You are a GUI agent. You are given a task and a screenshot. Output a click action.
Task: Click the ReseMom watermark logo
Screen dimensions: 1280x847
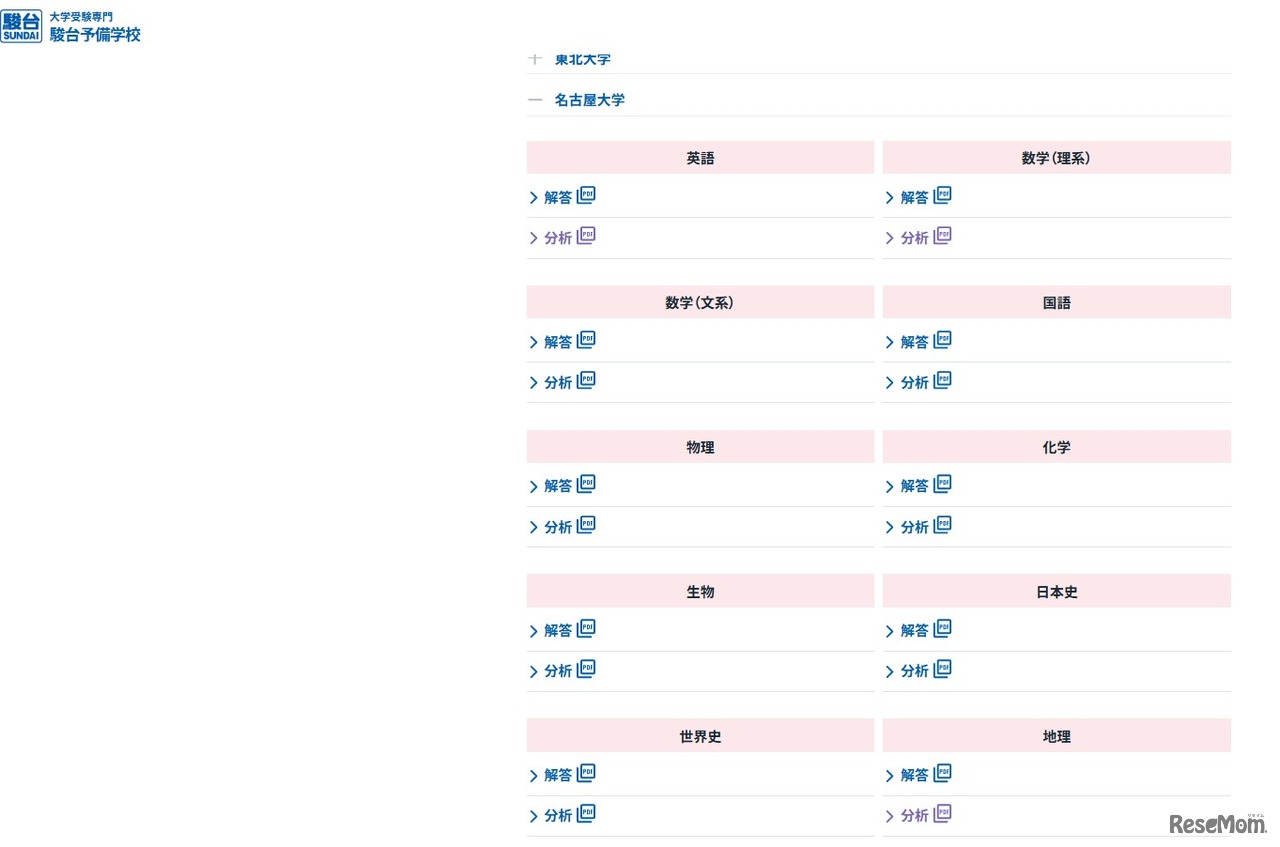(x=1216, y=823)
